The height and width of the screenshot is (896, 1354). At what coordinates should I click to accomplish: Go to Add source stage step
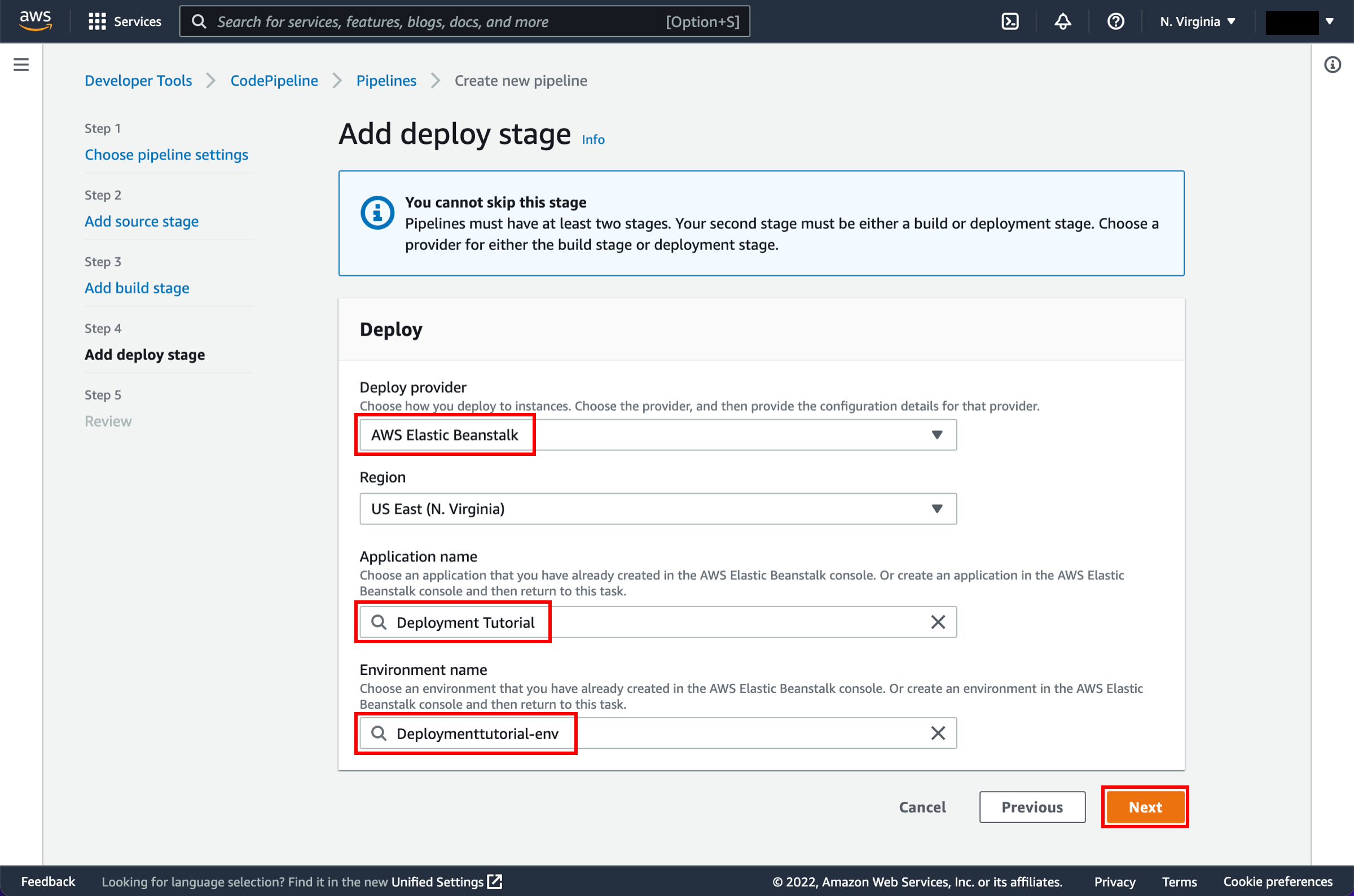click(x=142, y=221)
